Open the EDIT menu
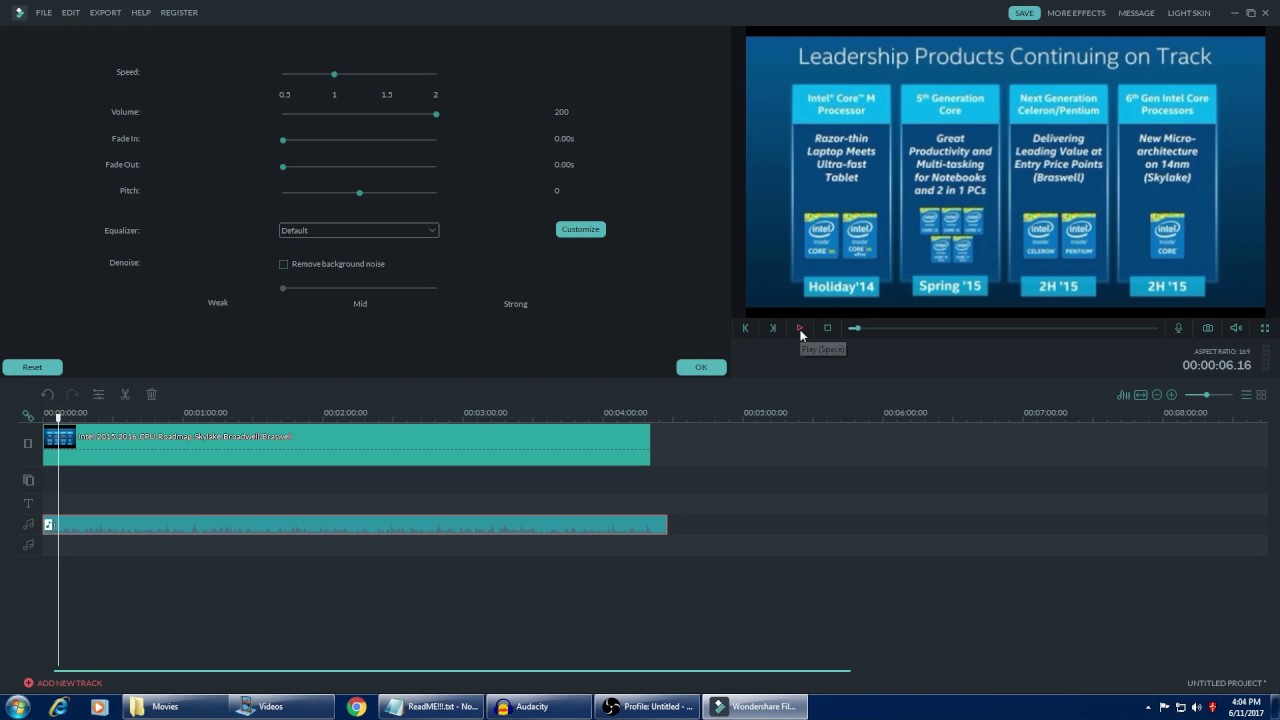This screenshot has width=1280, height=720. pyautogui.click(x=71, y=13)
